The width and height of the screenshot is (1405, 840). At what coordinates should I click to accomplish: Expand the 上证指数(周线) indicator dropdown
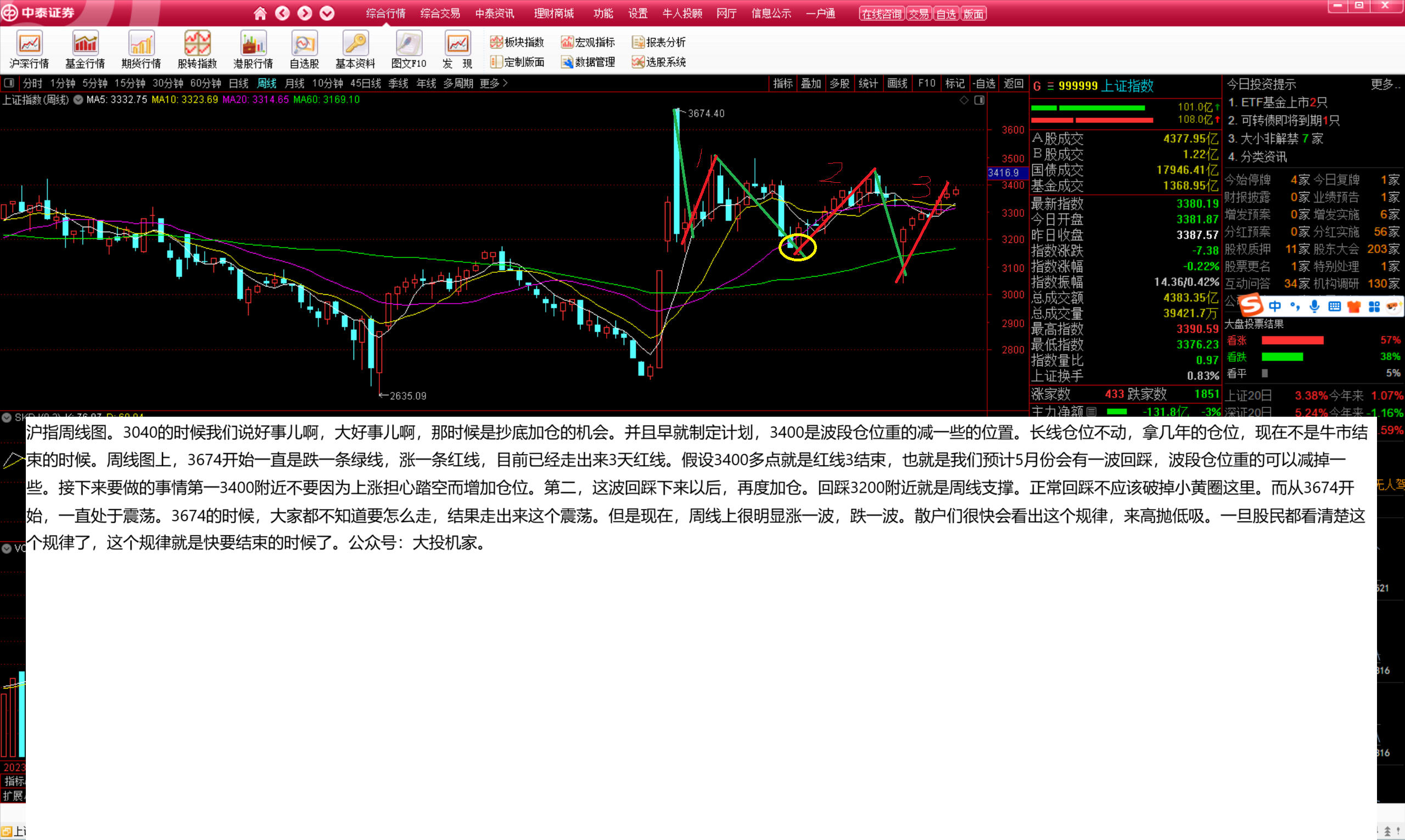pyautogui.click(x=78, y=99)
